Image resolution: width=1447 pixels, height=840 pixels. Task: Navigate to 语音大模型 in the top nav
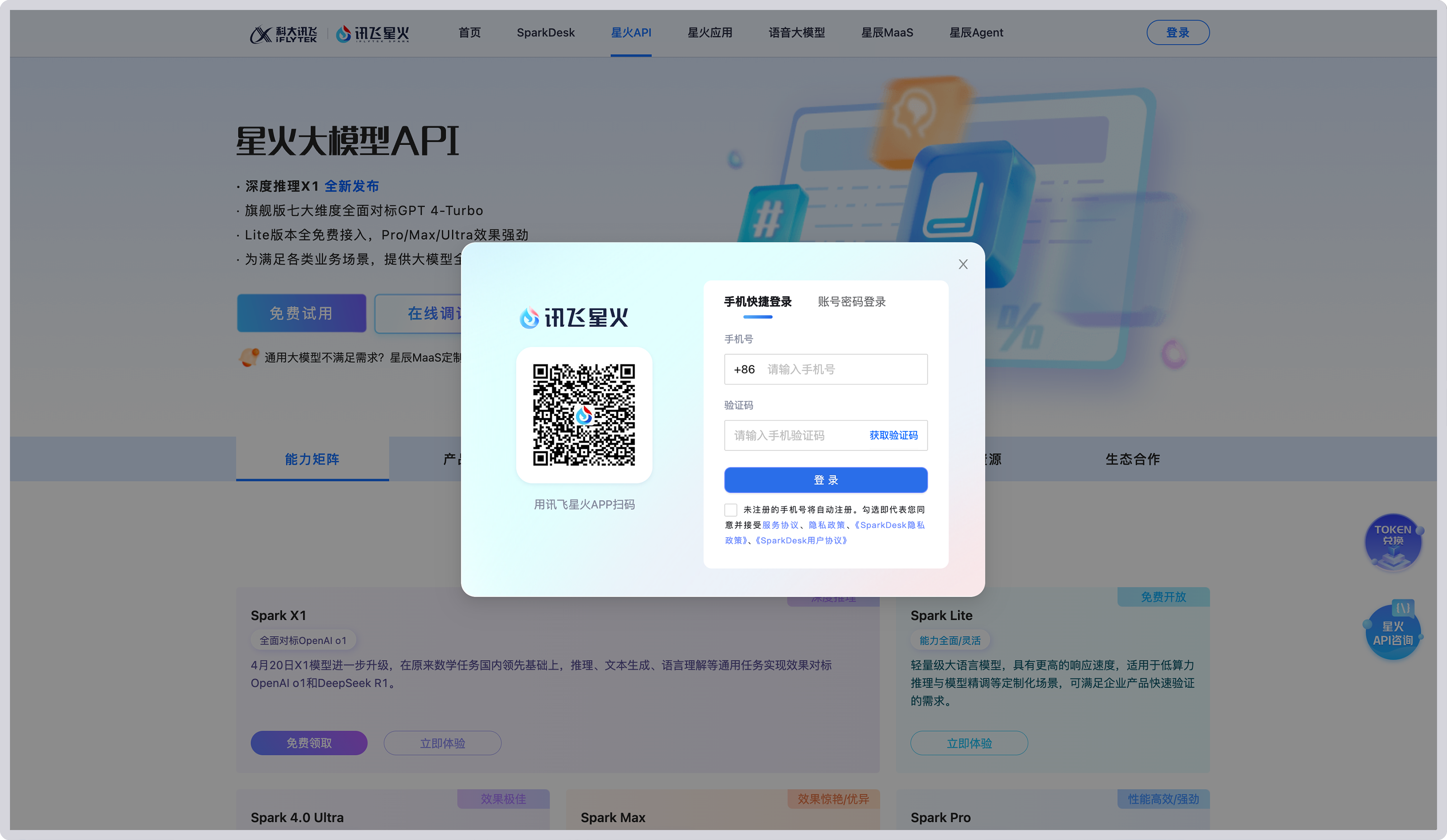[796, 33]
